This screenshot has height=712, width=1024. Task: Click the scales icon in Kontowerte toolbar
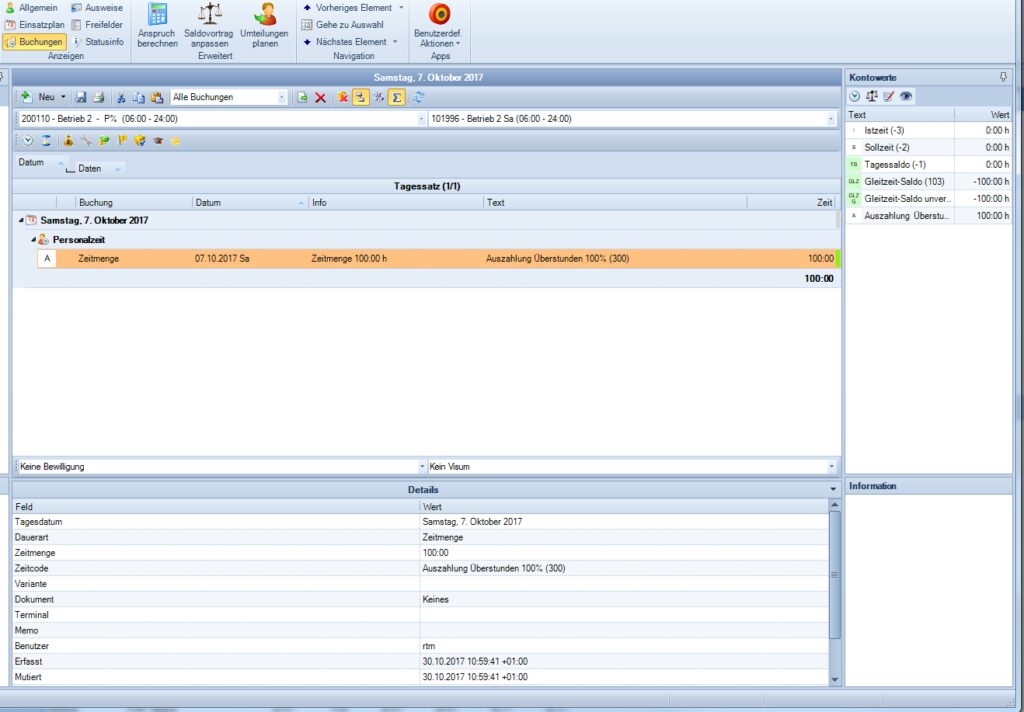coord(872,97)
